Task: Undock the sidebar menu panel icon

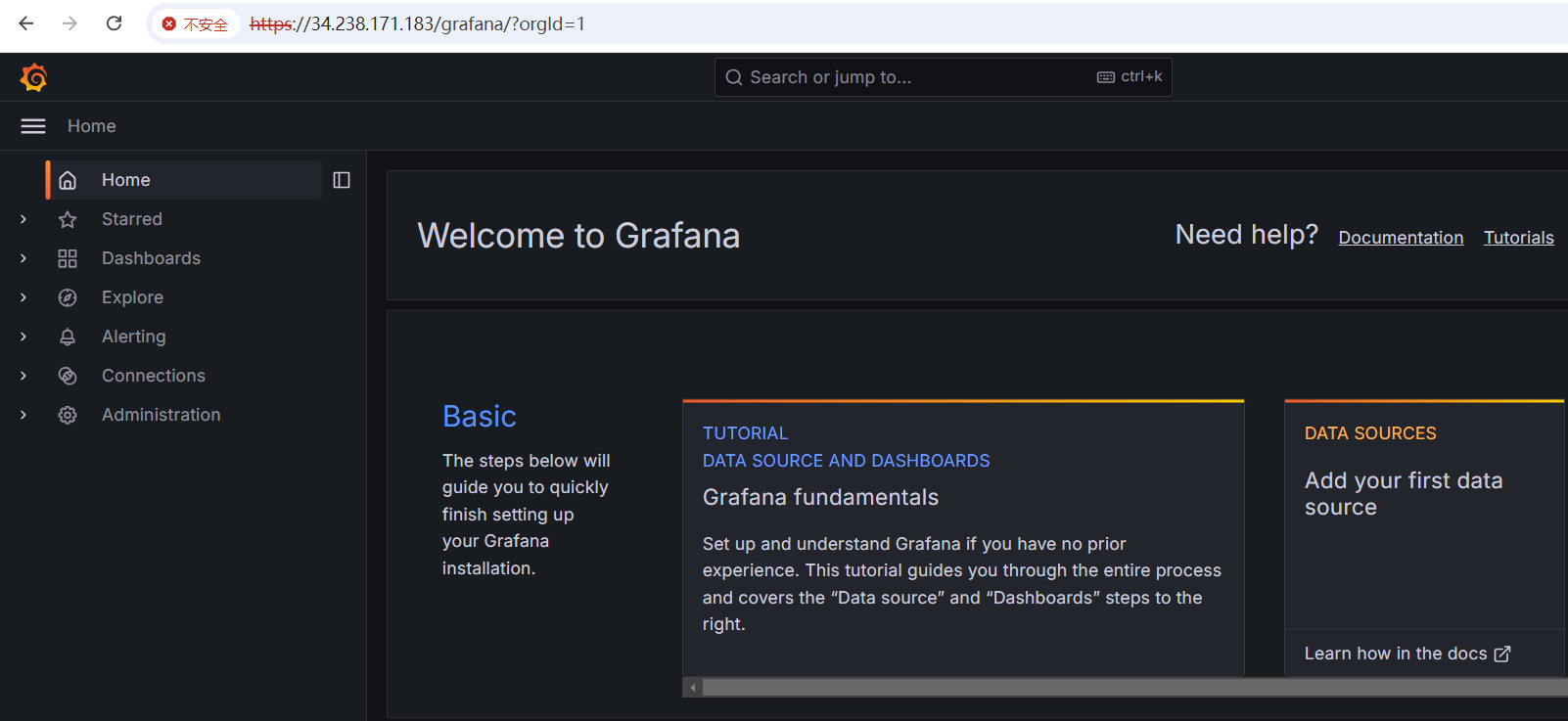Action: (x=342, y=180)
